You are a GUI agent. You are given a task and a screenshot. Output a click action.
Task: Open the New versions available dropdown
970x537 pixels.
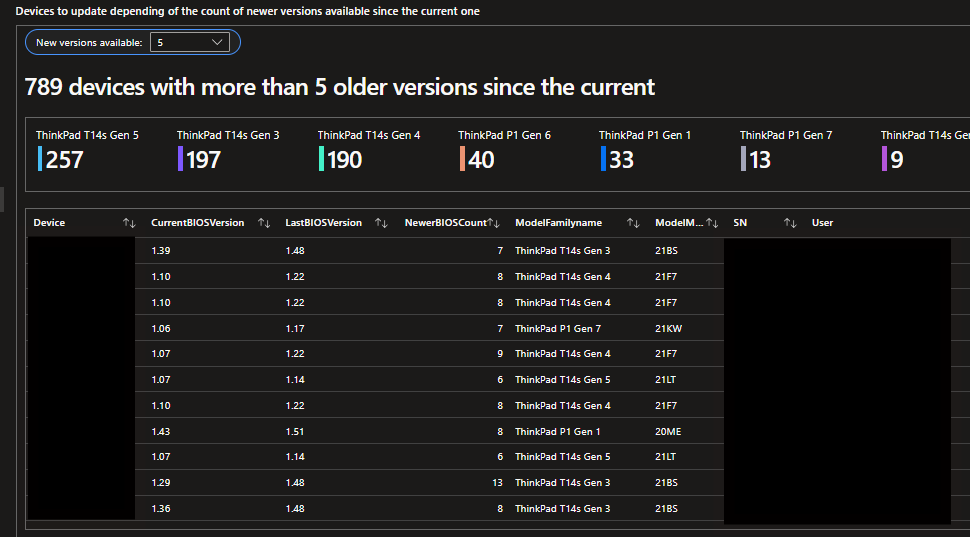[x=190, y=43]
